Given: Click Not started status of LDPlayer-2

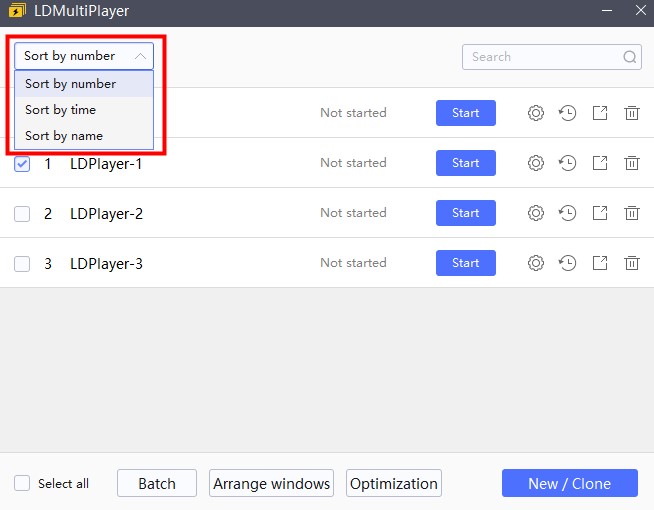Looking at the screenshot, I should point(353,213).
